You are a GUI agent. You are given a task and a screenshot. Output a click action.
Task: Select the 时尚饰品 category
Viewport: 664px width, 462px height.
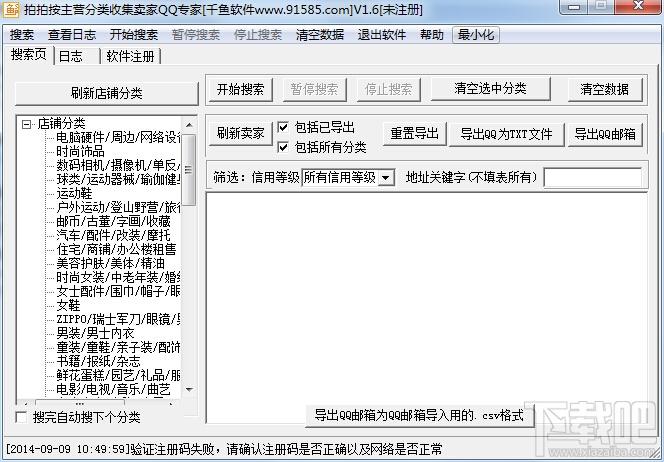[80, 151]
